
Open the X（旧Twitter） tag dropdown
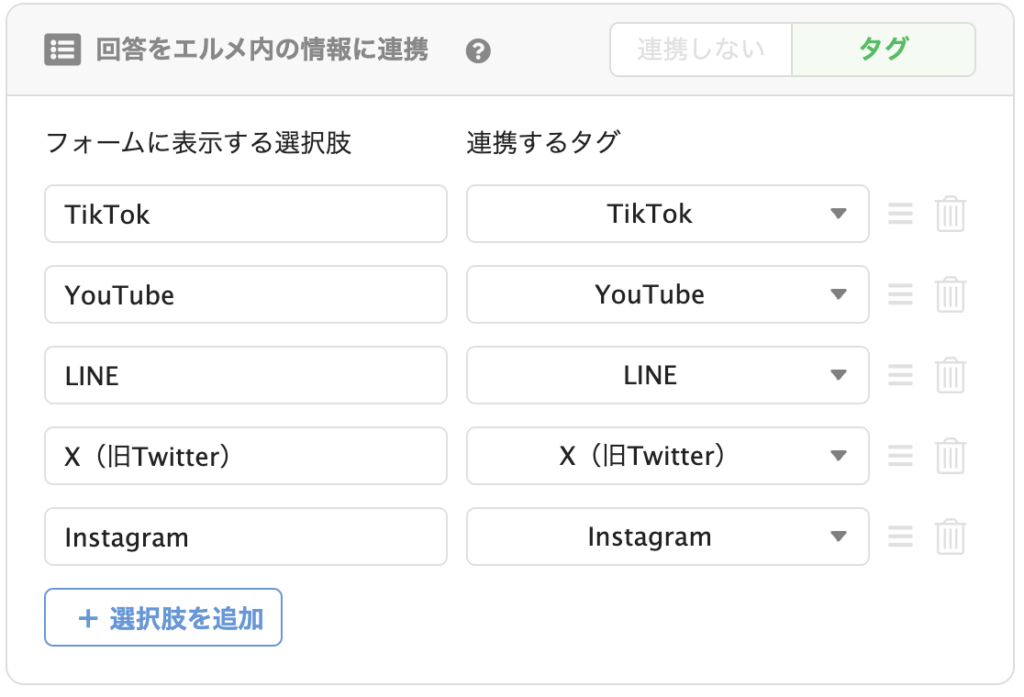pyautogui.click(x=667, y=456)
